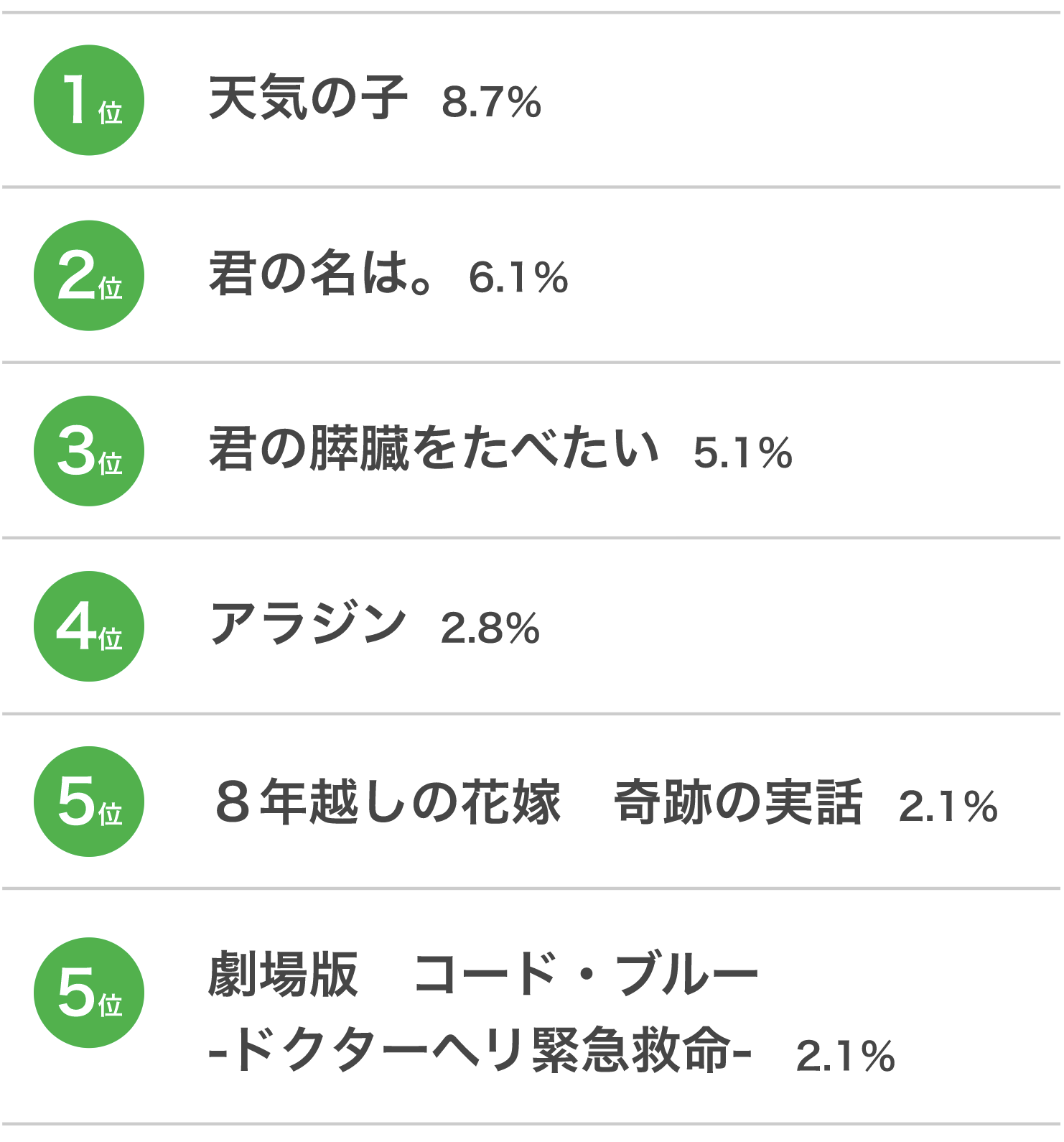The image size is (1064, 1142).
Task: Click the green 1位 rank badge
Action: pos(89,100)
